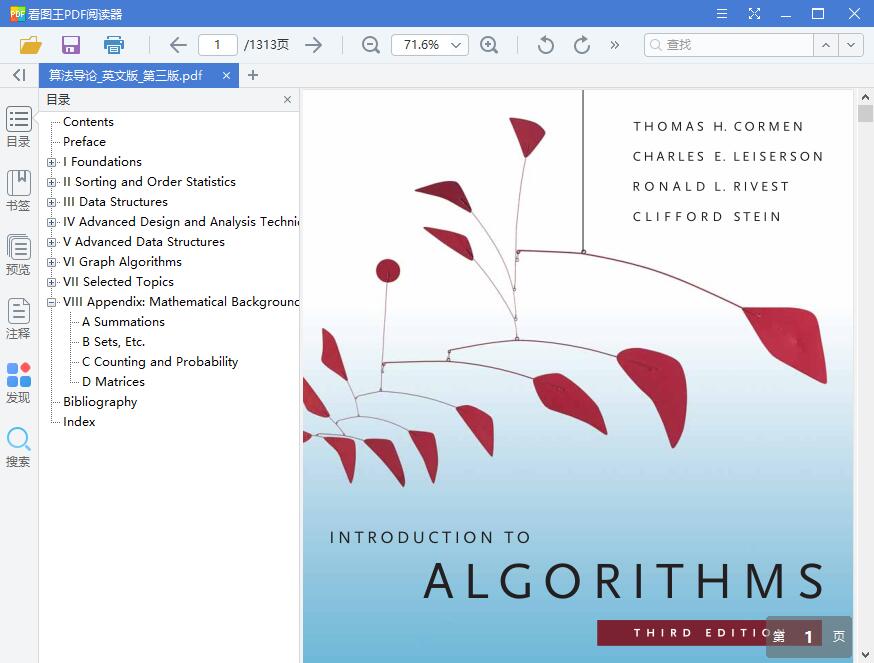
Task: Expand the VI Graph Algorithms section
Action: click(51, 262)
